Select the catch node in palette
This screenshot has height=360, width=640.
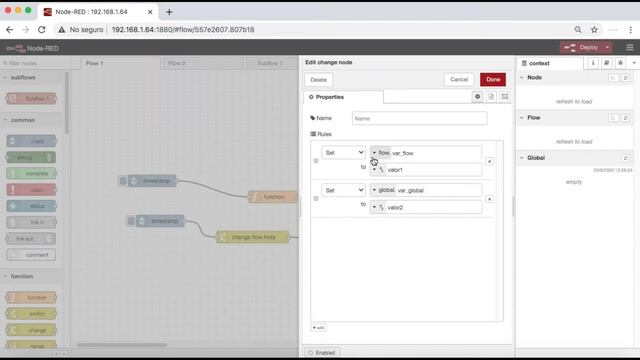(31, 190)
